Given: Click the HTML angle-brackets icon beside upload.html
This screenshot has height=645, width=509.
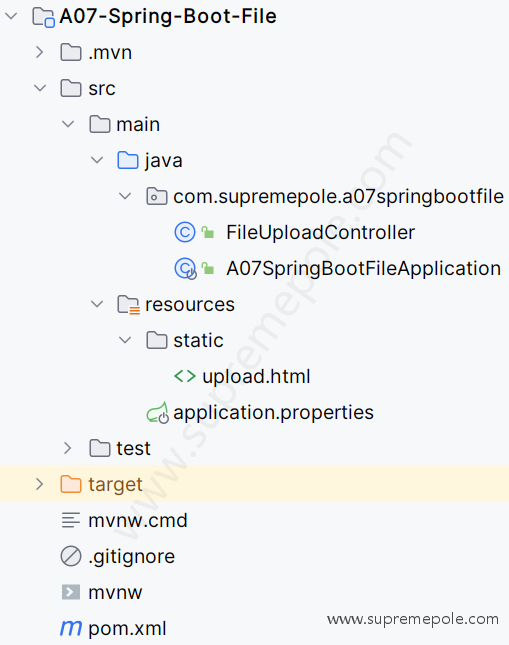Looking at the screenshot, I should pos(185,376).
